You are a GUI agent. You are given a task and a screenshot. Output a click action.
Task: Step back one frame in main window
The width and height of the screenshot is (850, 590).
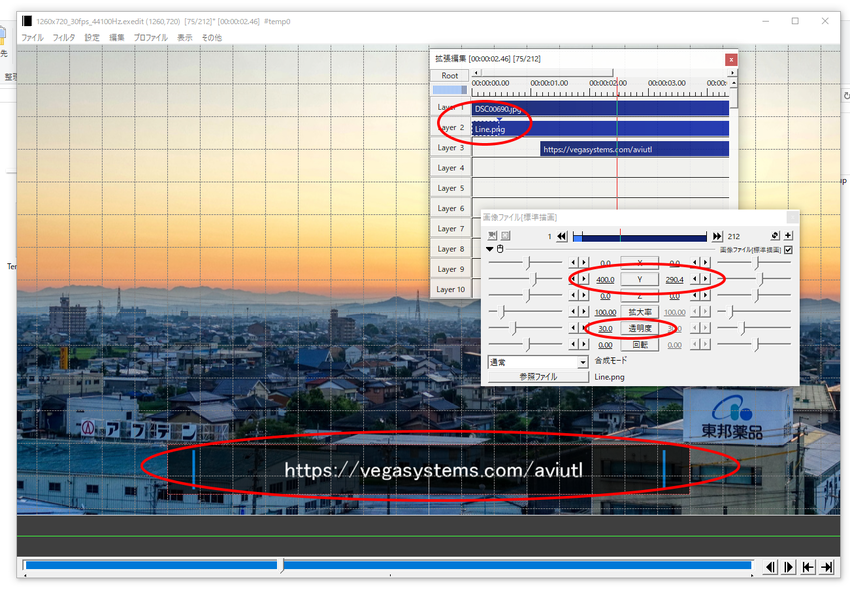pos(770,567)
